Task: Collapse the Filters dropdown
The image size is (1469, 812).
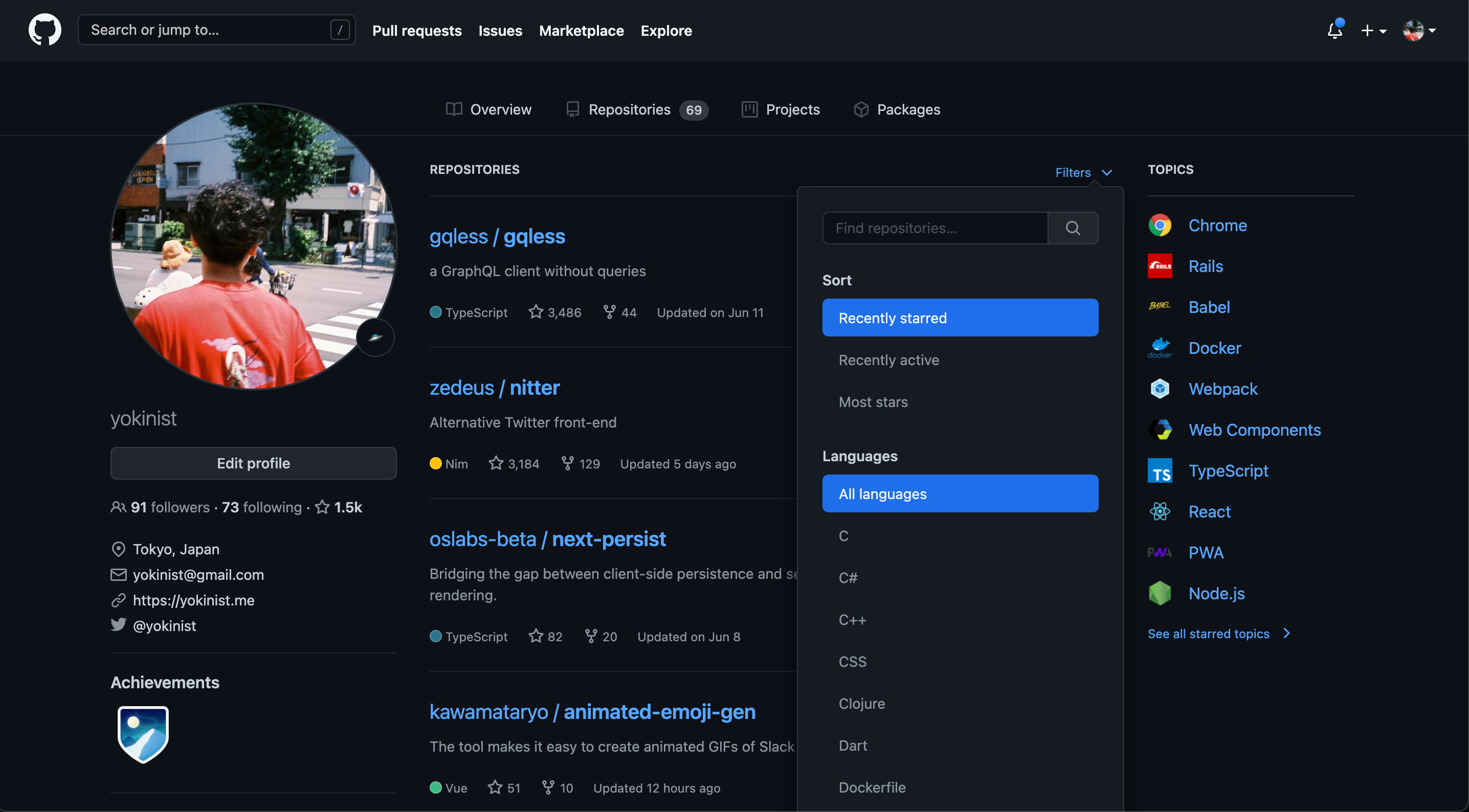Action: click(1083, 172)
